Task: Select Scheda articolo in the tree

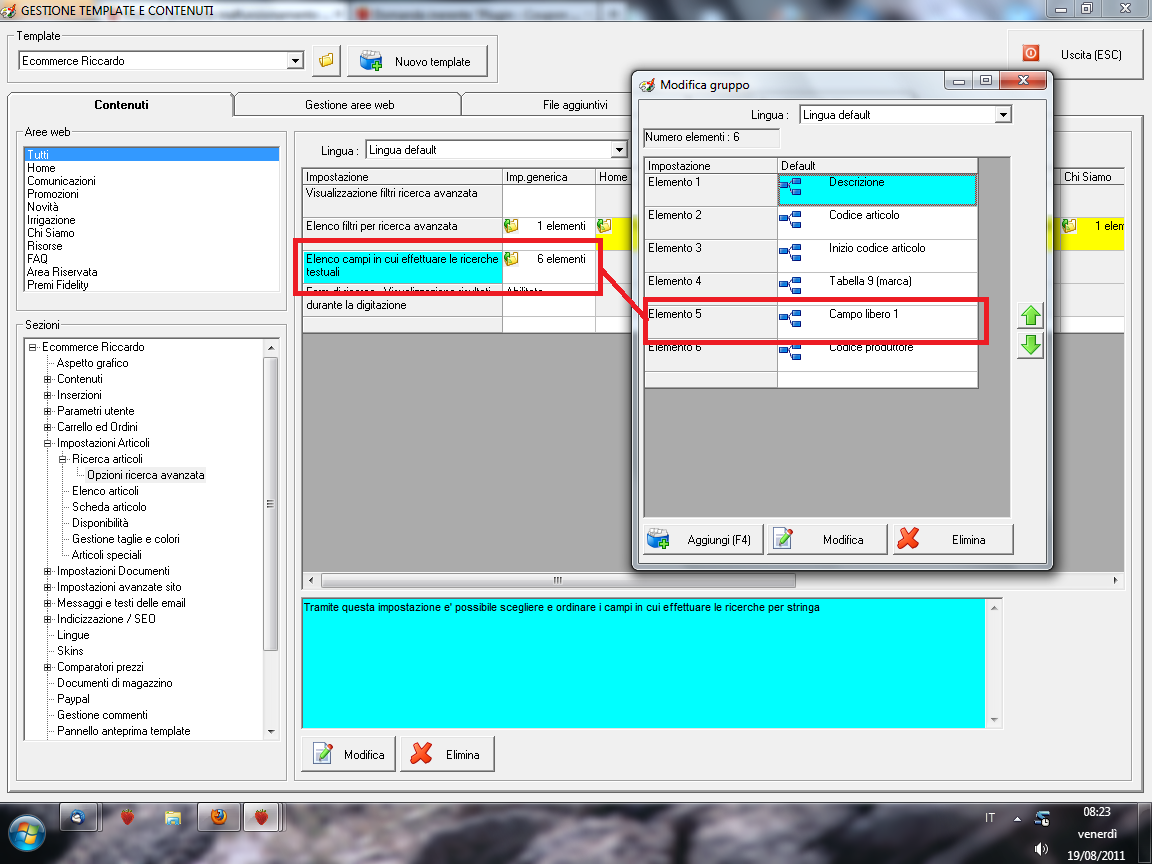Action: (109, 507)
